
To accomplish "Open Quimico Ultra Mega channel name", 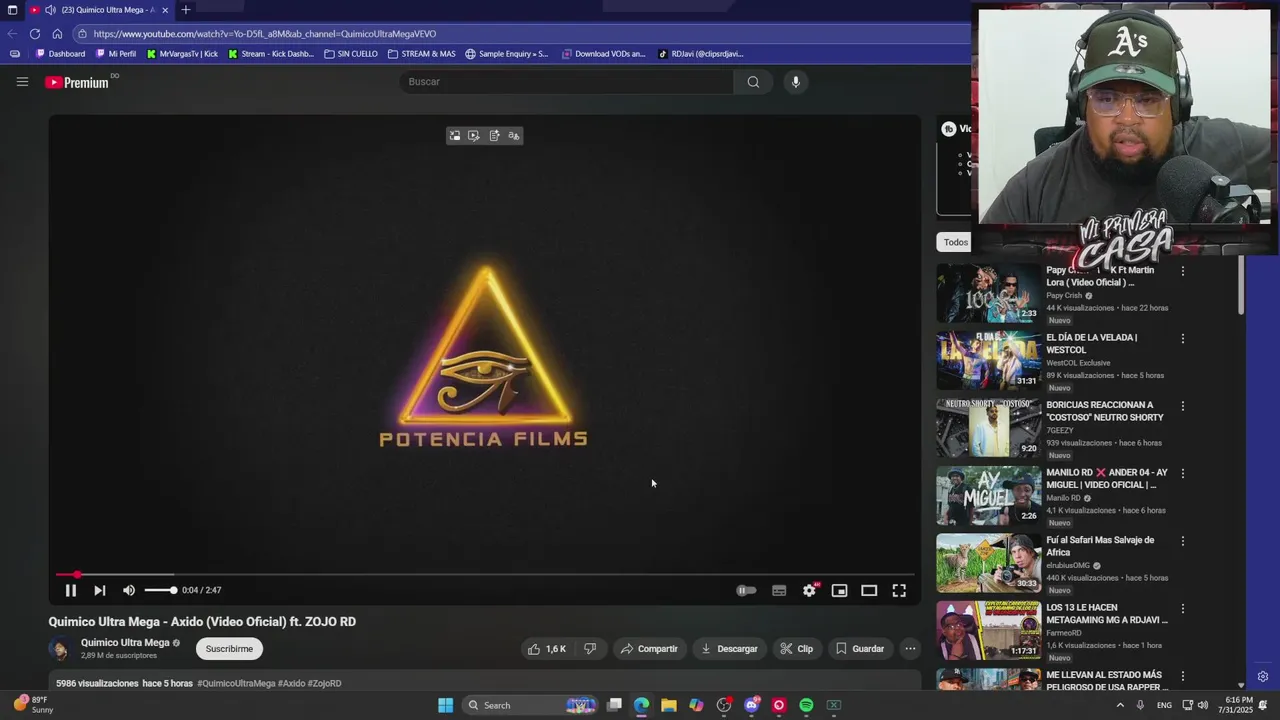I will [x=125, y=643].
